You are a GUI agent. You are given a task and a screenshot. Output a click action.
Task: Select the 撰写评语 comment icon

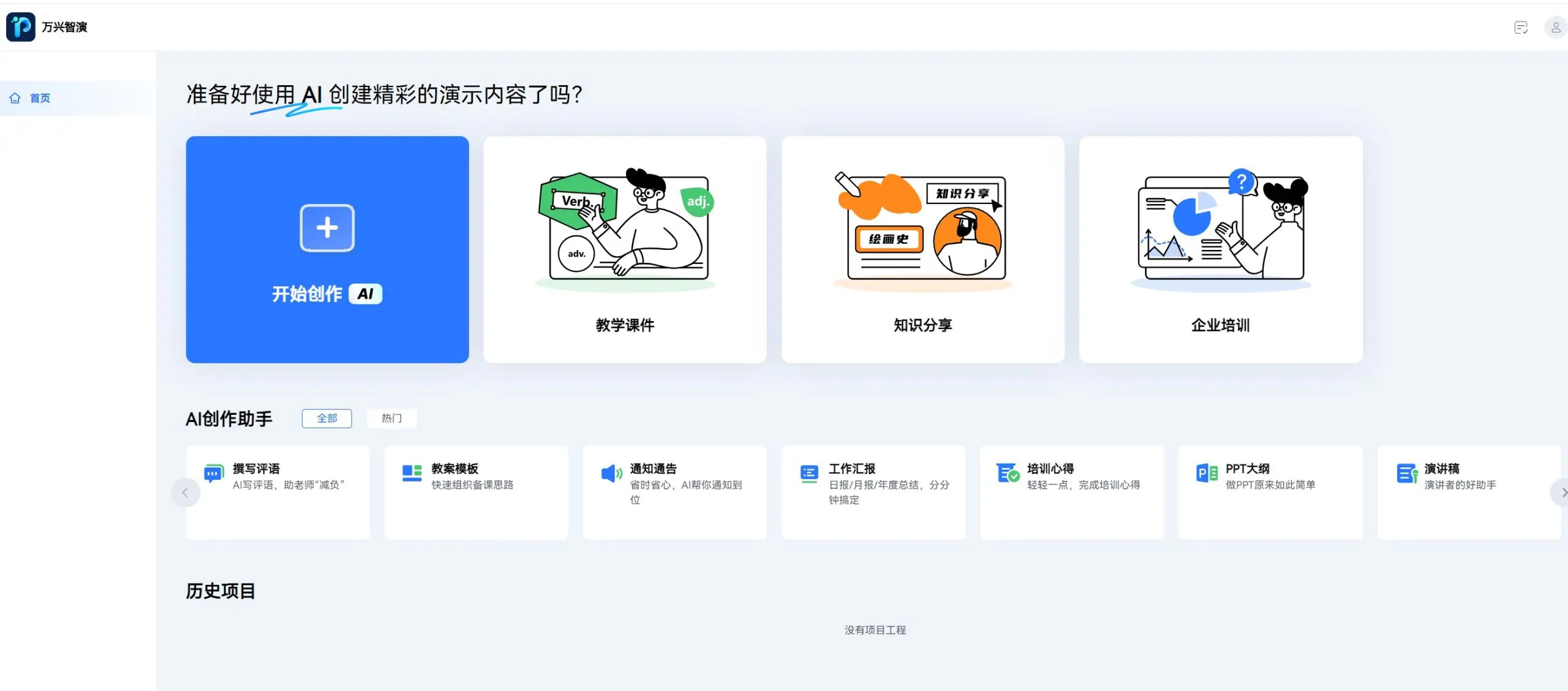[213, 473]
